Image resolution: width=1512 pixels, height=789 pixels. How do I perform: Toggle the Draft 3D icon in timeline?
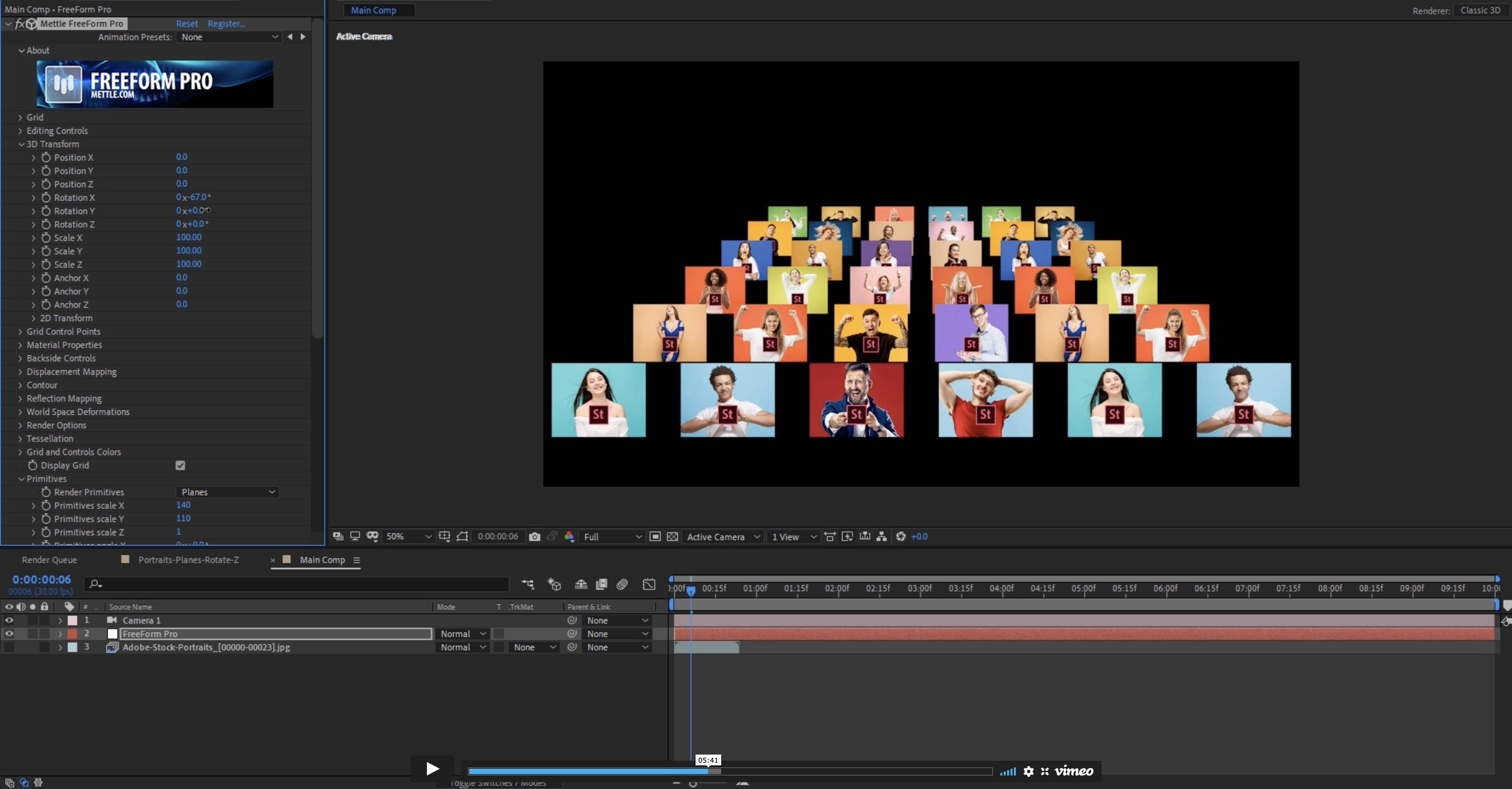pyautogui.click(x=554, y=584)
